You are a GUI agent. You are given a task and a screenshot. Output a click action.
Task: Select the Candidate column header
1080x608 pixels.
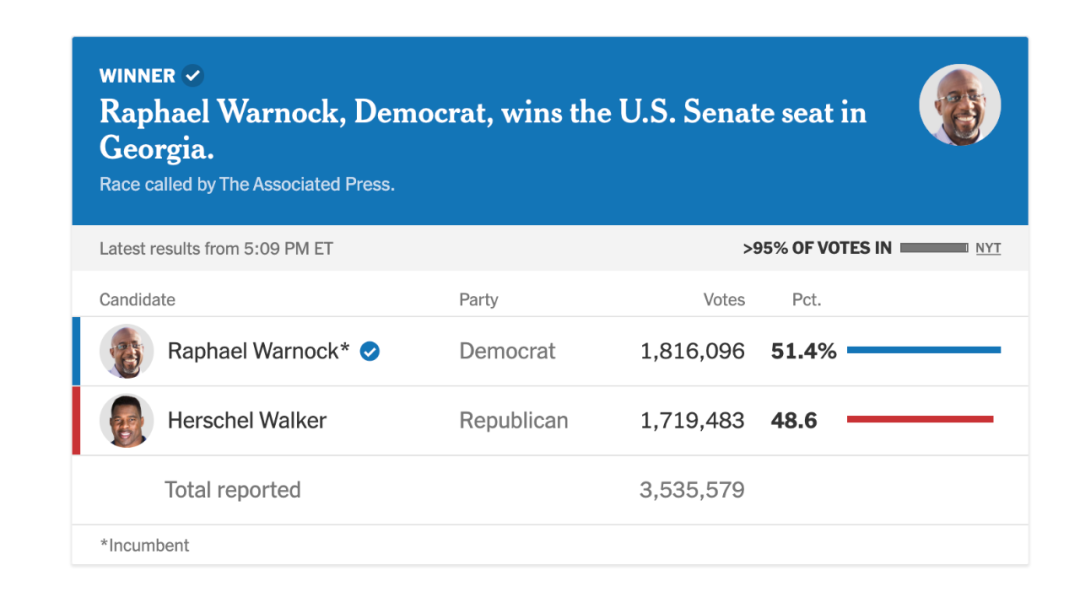point(137,300)
